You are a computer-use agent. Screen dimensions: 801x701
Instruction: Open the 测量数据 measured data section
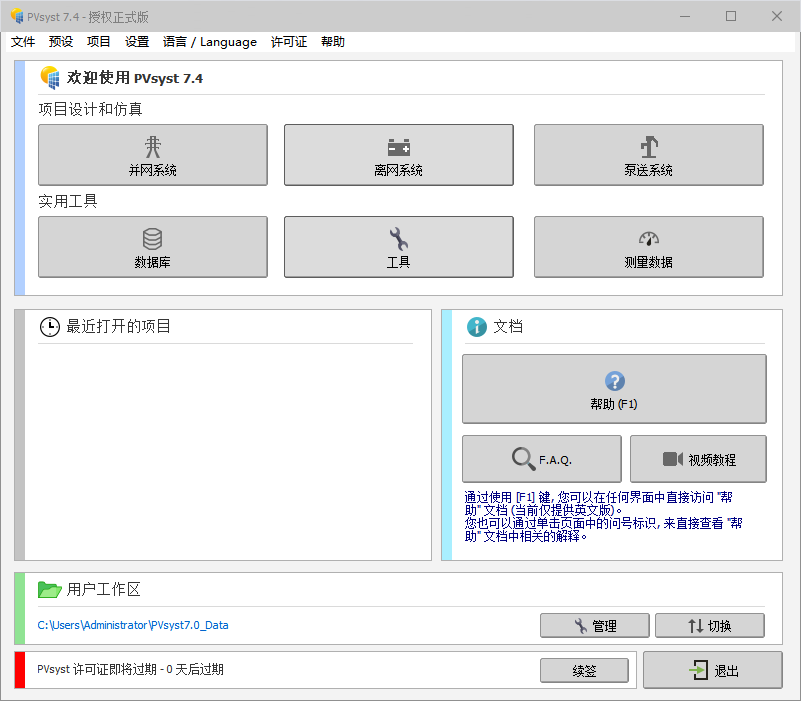tap(649, 247)
